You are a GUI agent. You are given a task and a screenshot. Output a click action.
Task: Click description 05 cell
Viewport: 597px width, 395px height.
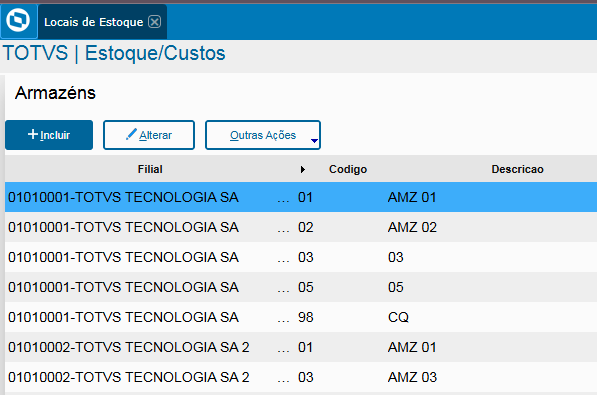[x=396, y=287]
